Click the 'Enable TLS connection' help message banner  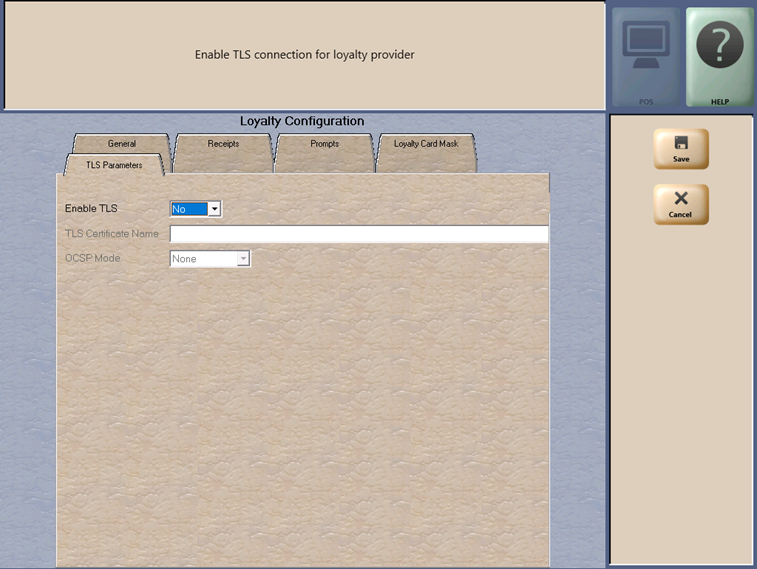(304, 55)
